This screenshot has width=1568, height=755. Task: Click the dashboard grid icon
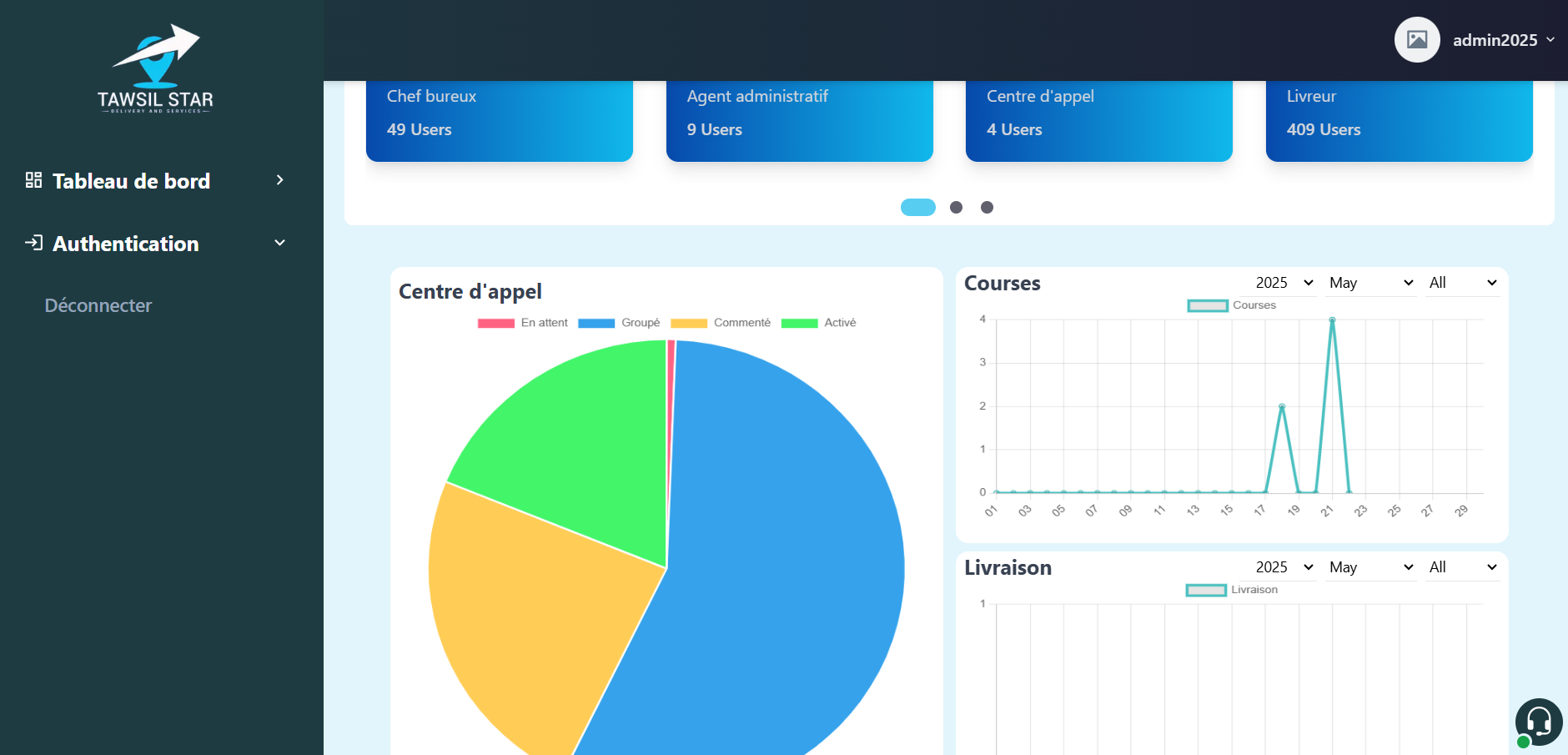[x=33, y=180]
